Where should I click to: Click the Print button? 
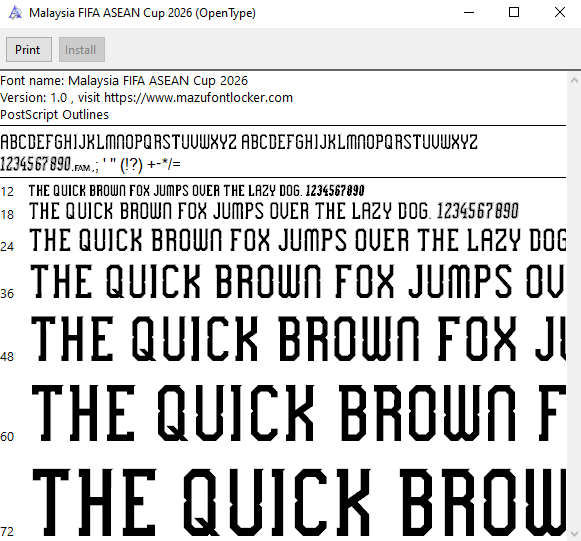click(x=29, y=50)
